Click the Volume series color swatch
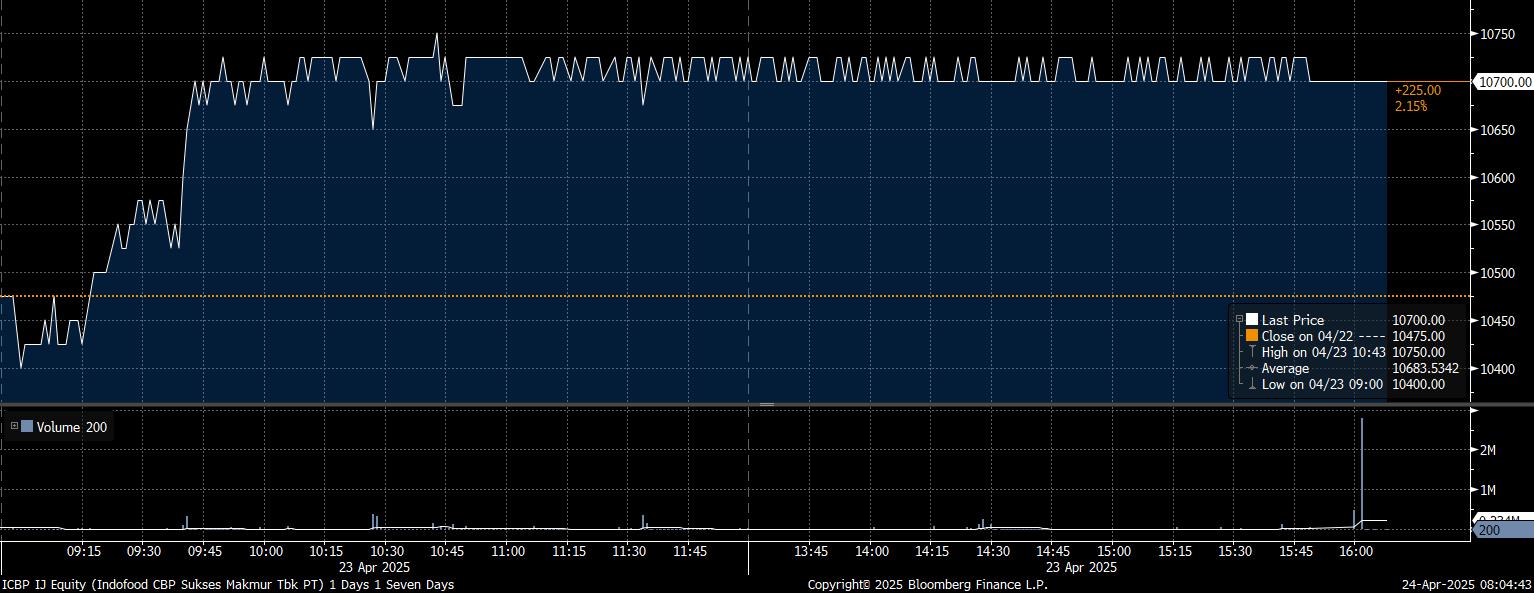The image size is (1534, 593). [27, 427]
